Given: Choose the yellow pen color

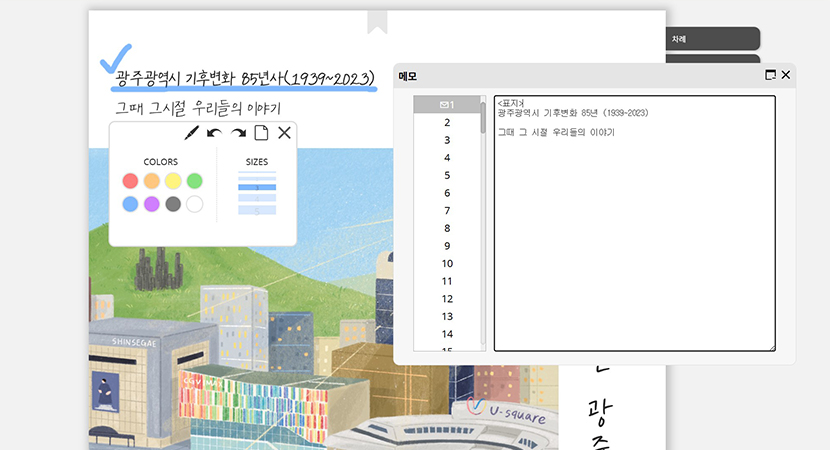Looking at the screenshot, I should click(x=173, y=181).
